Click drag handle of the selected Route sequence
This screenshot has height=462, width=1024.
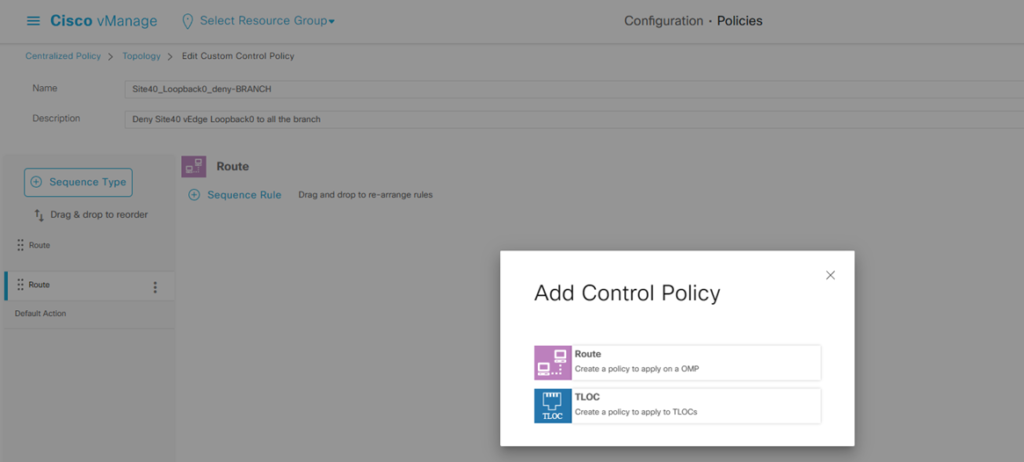[20, 285]
